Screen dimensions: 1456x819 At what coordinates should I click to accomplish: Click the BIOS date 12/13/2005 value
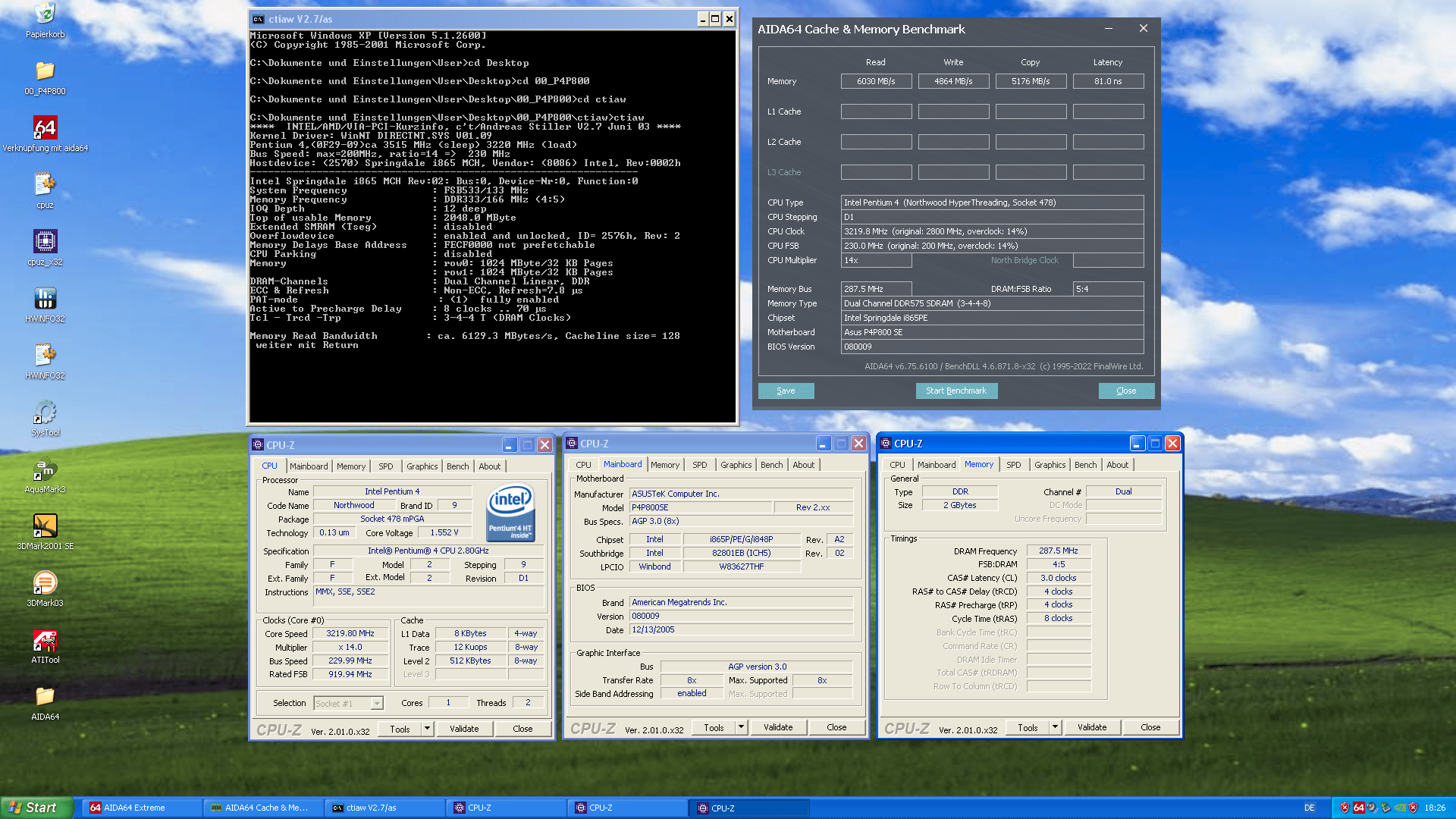[x=741, y=630]
